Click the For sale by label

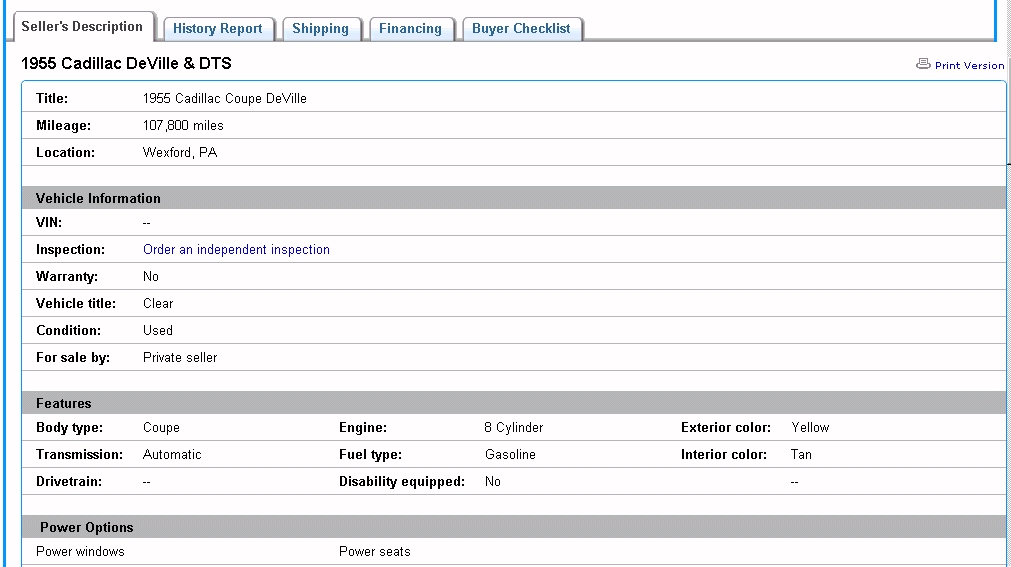[x=73, y=358]
